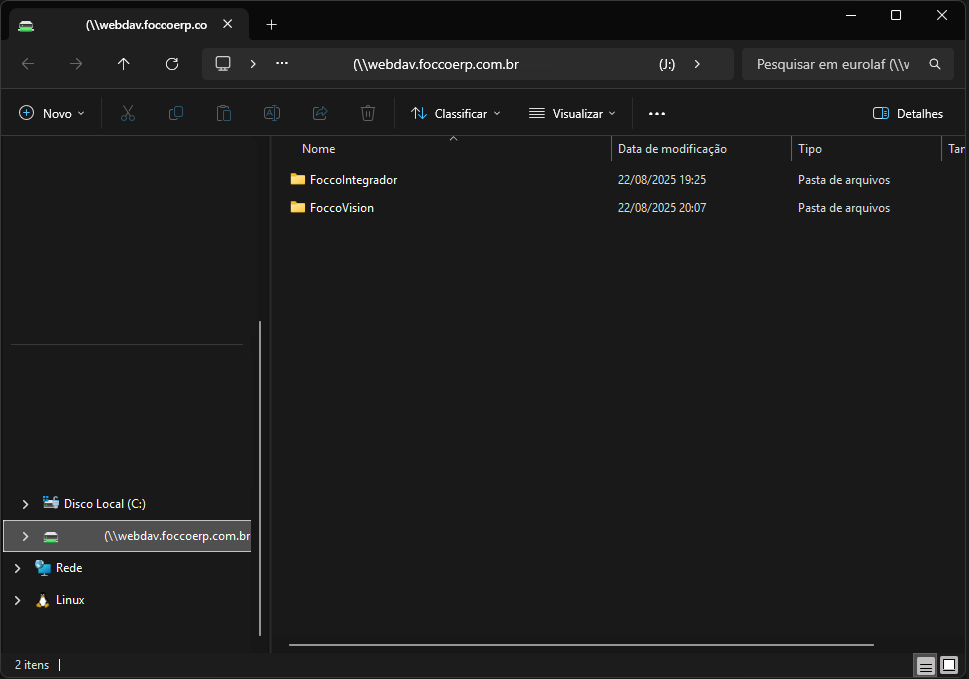Click the Delete trash can icon

point(368,114)
